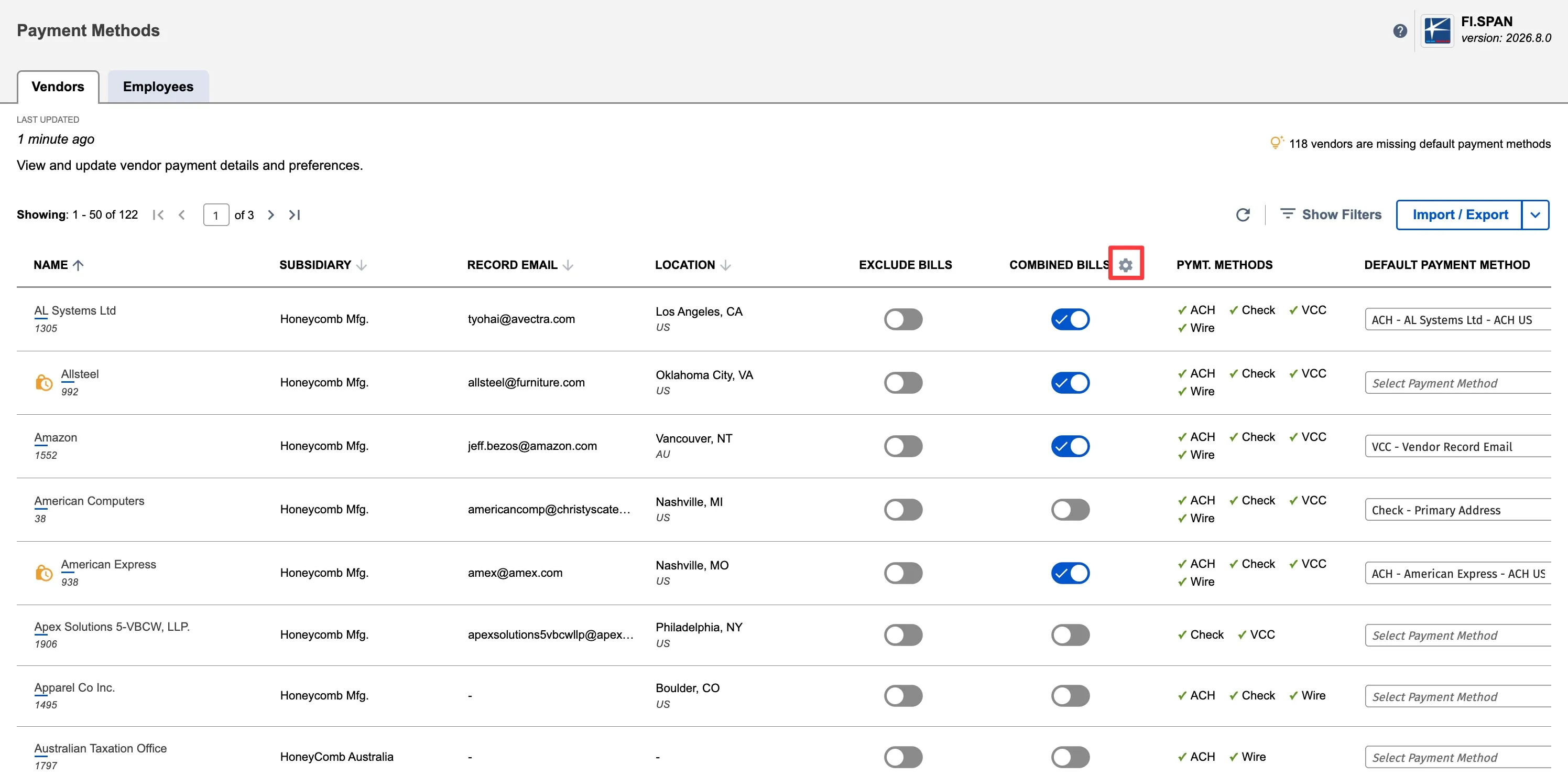
Task: Enable Combined Bills for Apparel Co Inc.
Action: 1070,696
